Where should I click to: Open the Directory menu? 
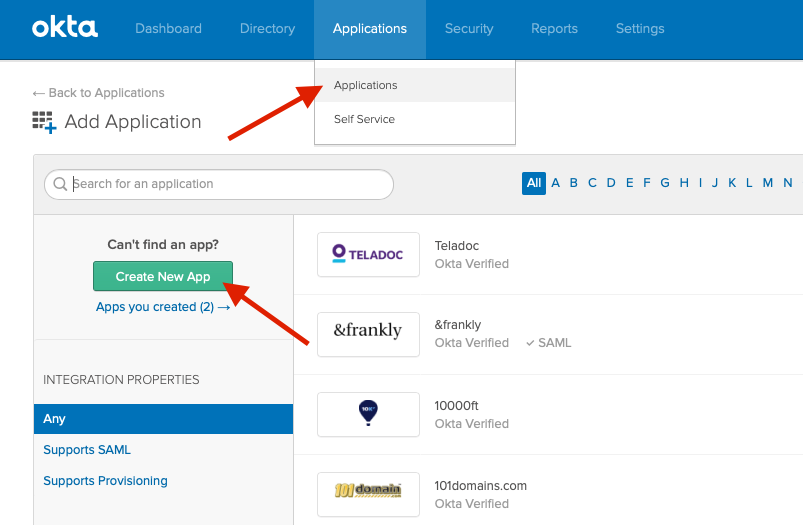point(267,29)
